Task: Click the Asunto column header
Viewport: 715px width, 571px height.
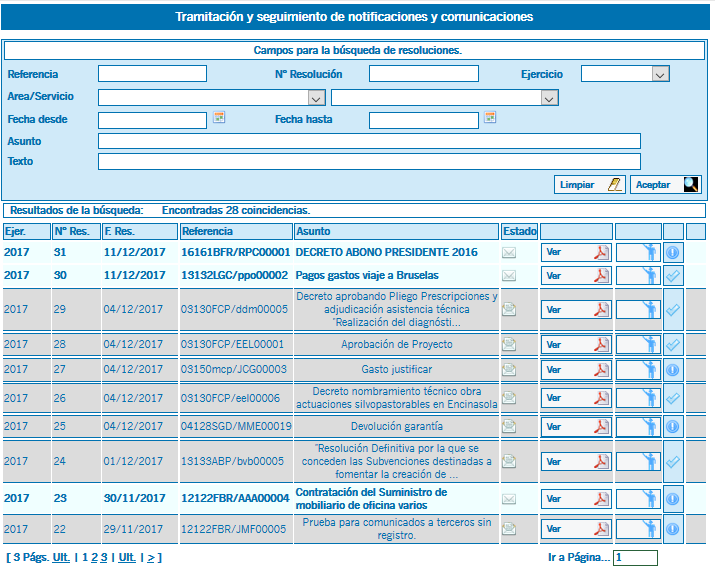Action: 396,232
